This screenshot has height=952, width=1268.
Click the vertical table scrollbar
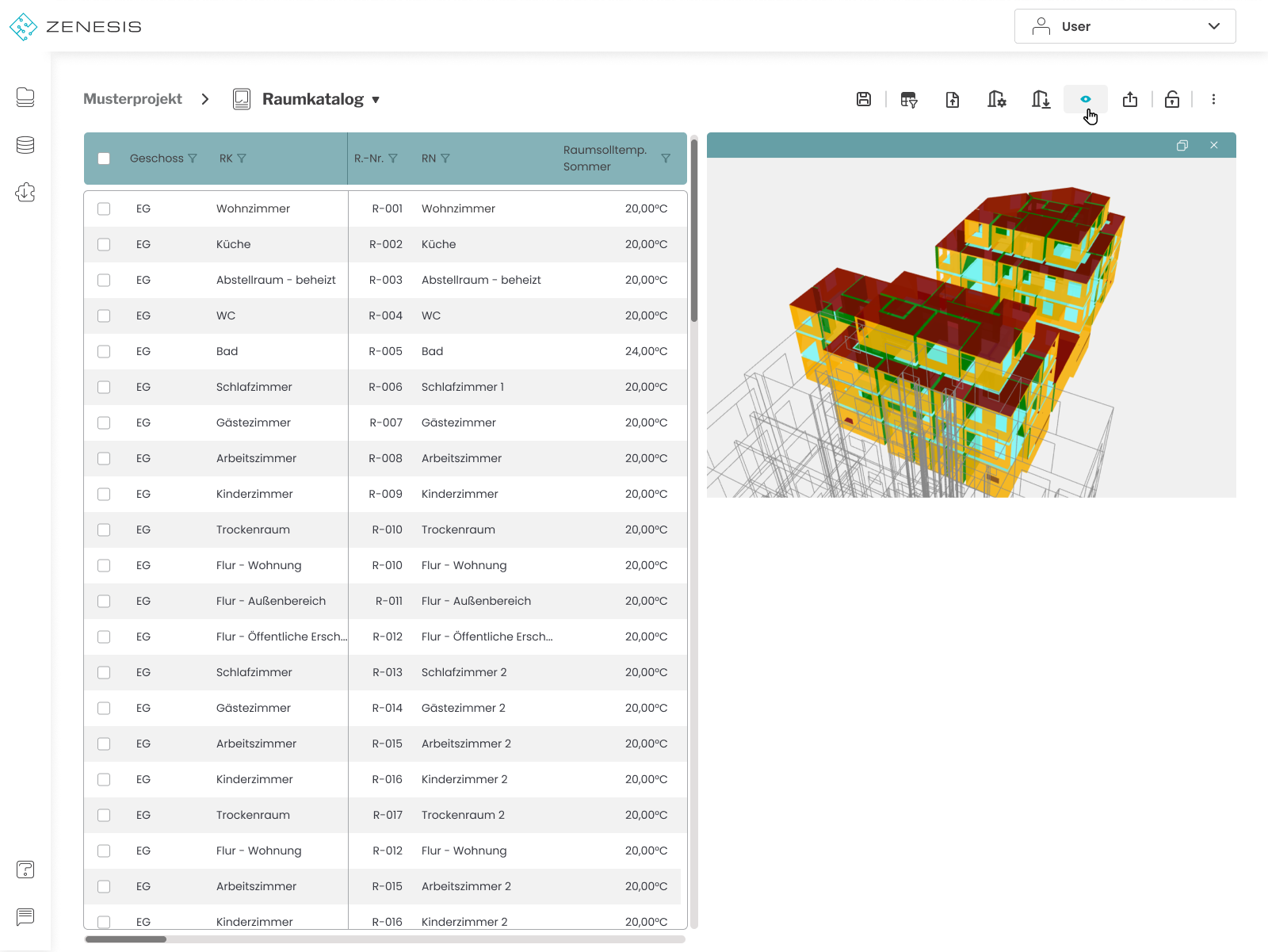point(694,230)
